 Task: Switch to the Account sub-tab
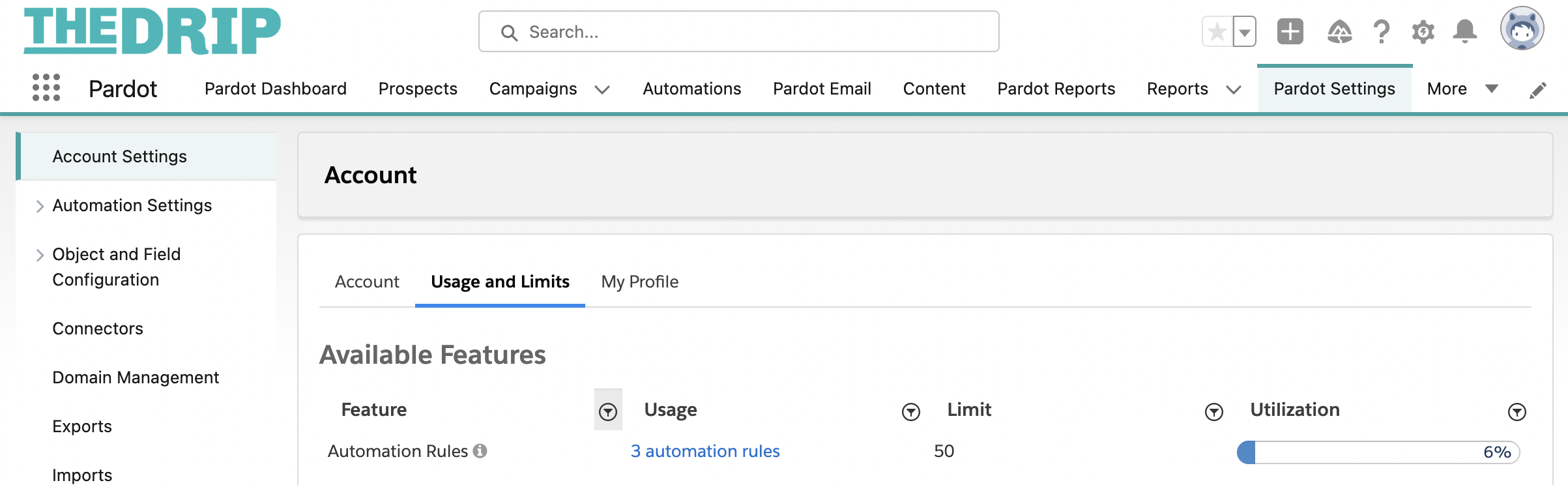tap(367, 282)
